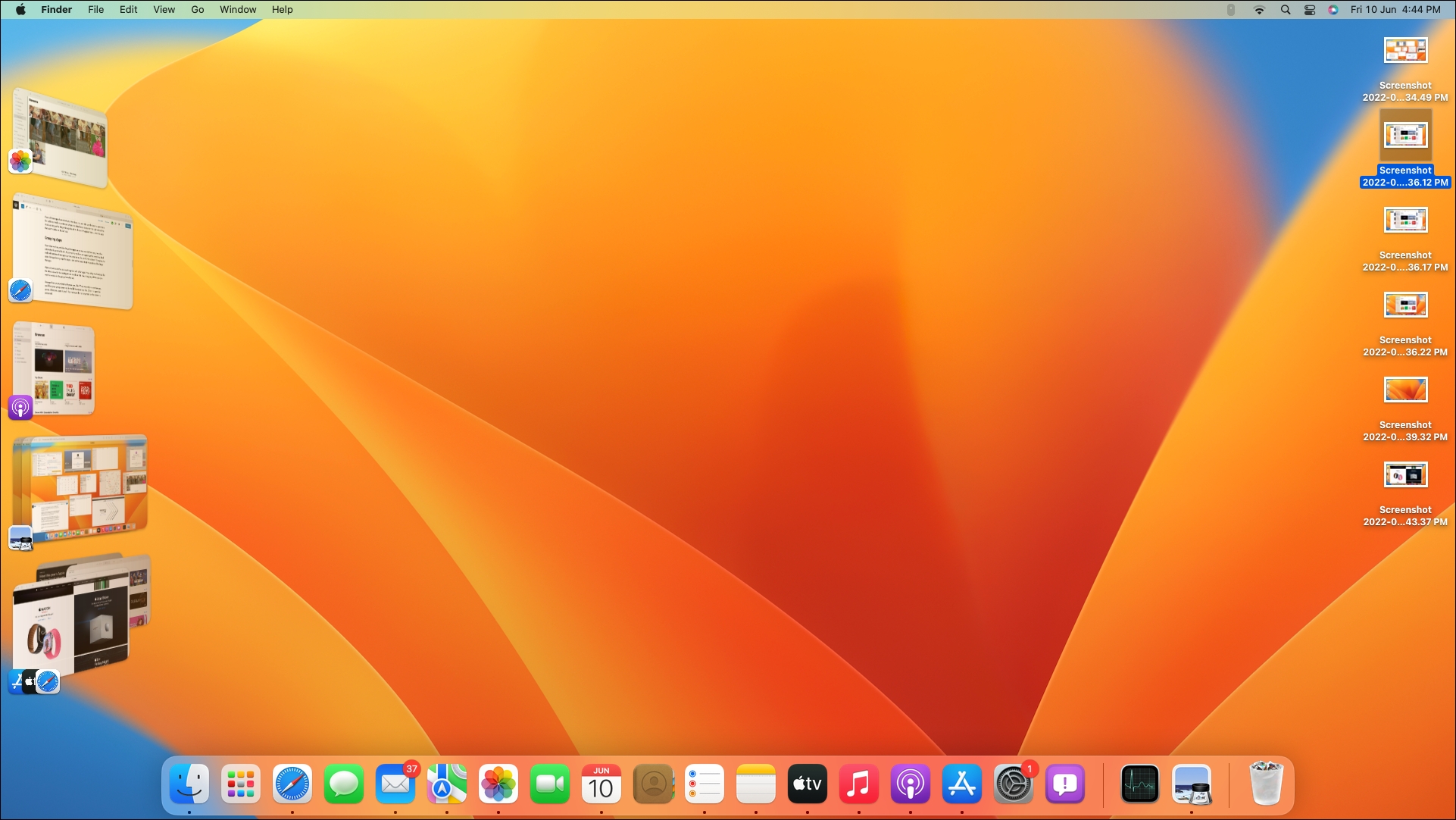The image size is (1456, 820).
Task: Open Mail with 37 unread badge
Action: pyautogui.click(x=395, y=784)
